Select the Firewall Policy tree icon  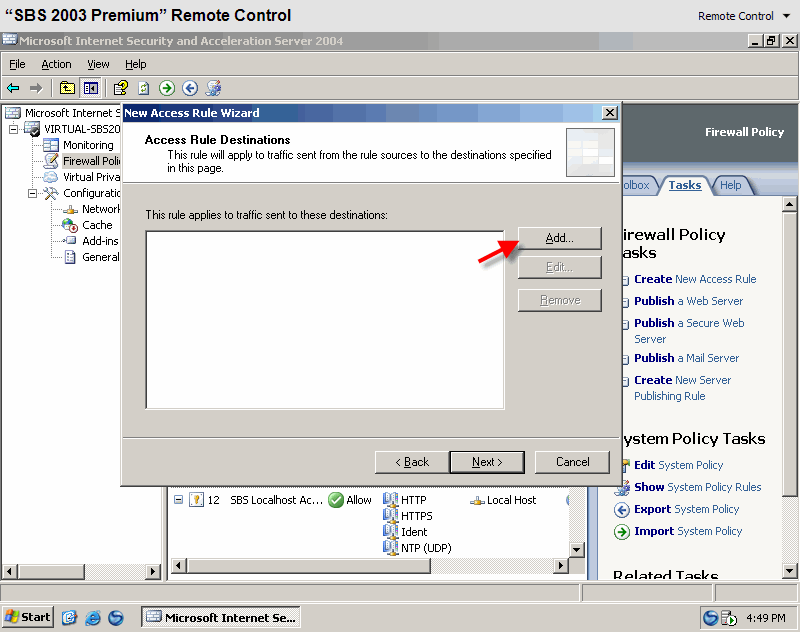tap(51, 161)
